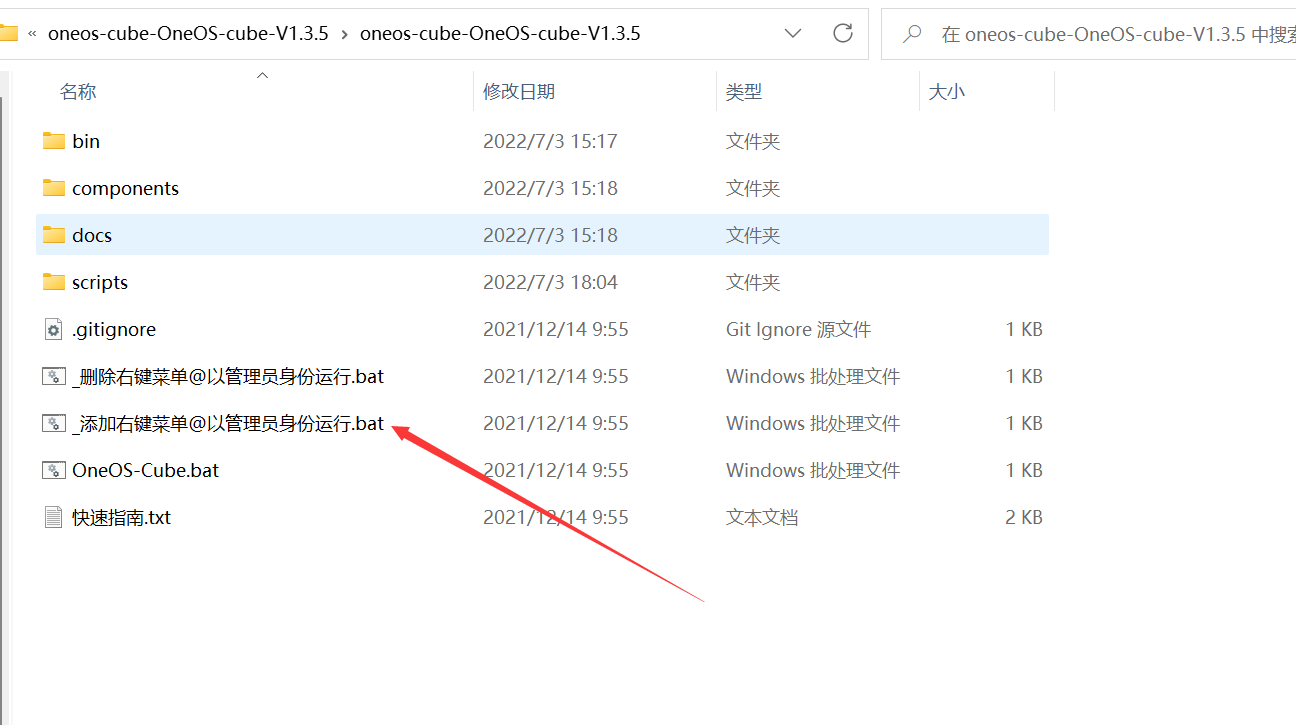Select the scripts folder name
This screenshot has height=725, width=1296.
coord(100,282)
